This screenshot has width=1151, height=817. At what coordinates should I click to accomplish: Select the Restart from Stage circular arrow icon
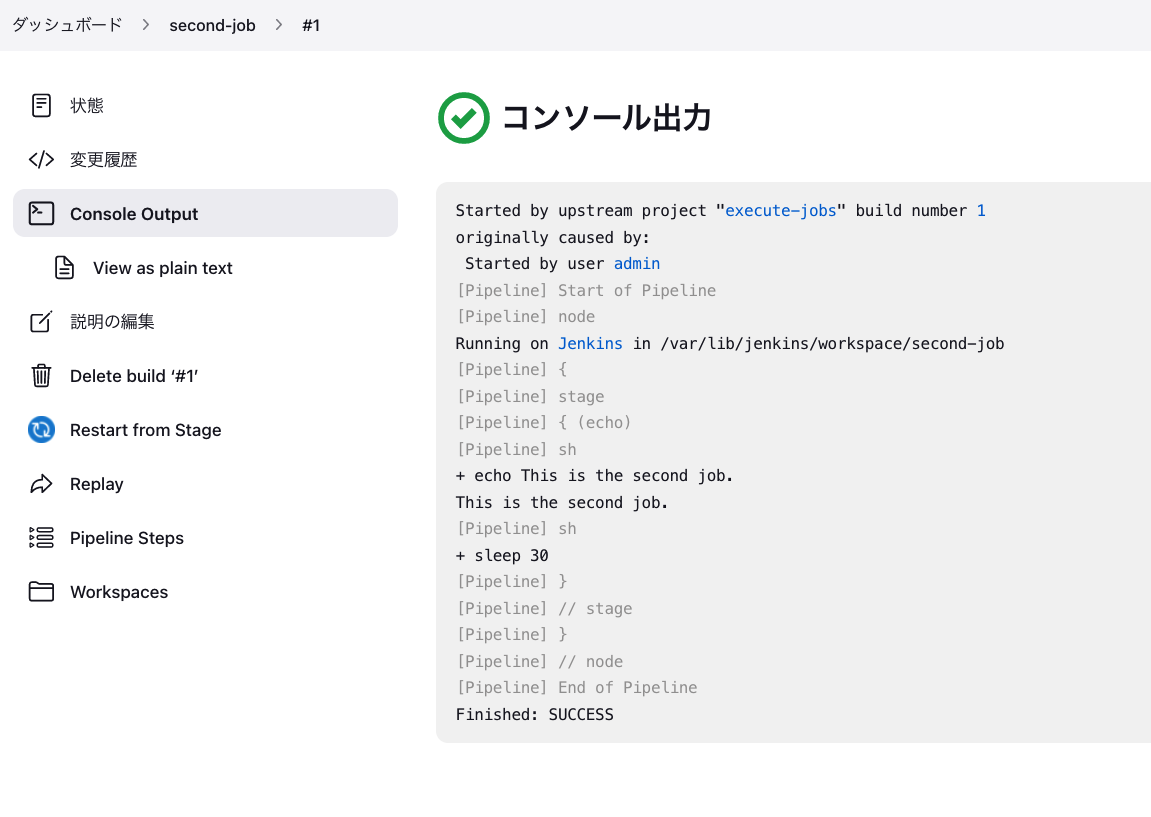tap(41, 429)
